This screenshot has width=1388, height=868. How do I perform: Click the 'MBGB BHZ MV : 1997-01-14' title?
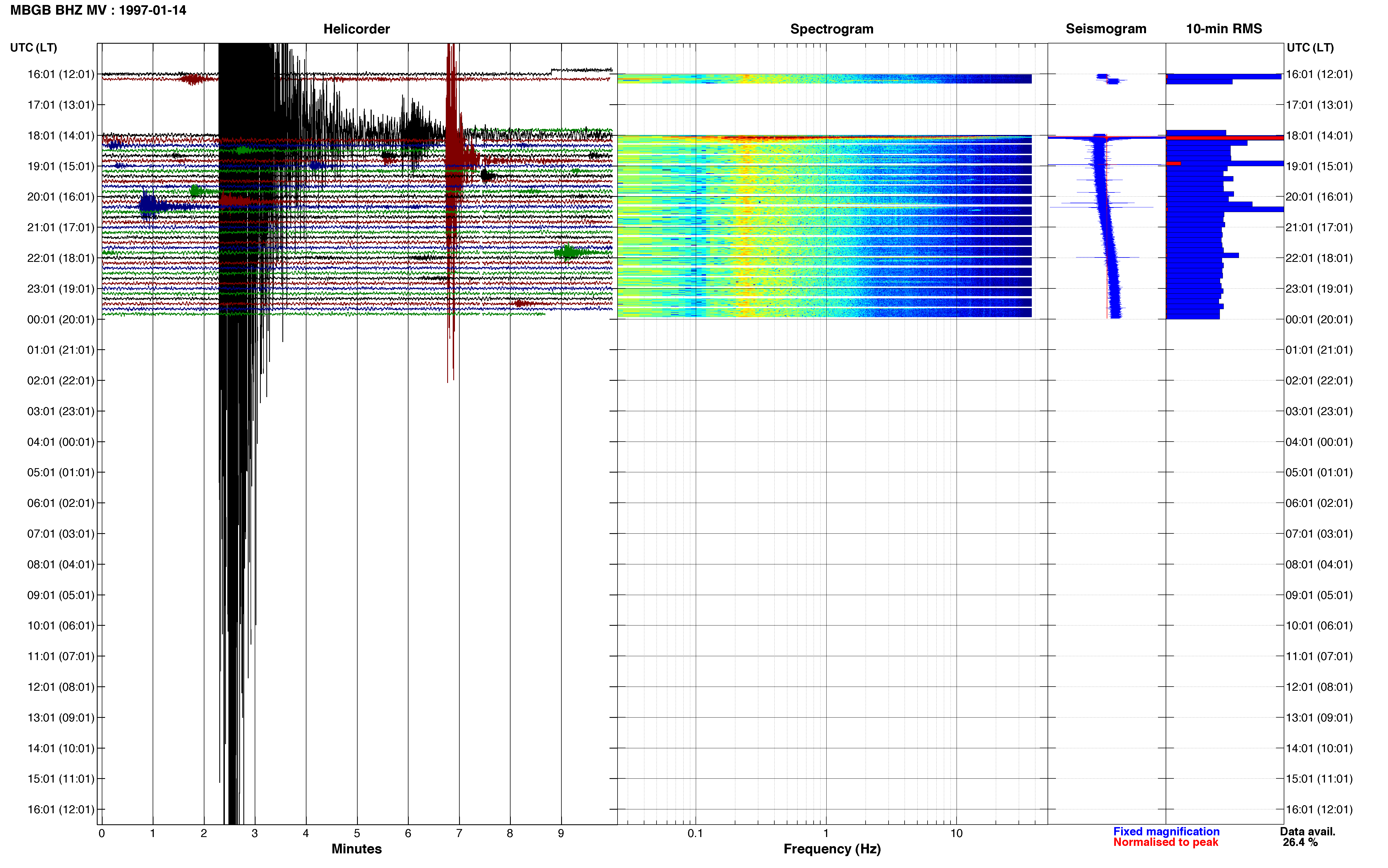(98, 10)
